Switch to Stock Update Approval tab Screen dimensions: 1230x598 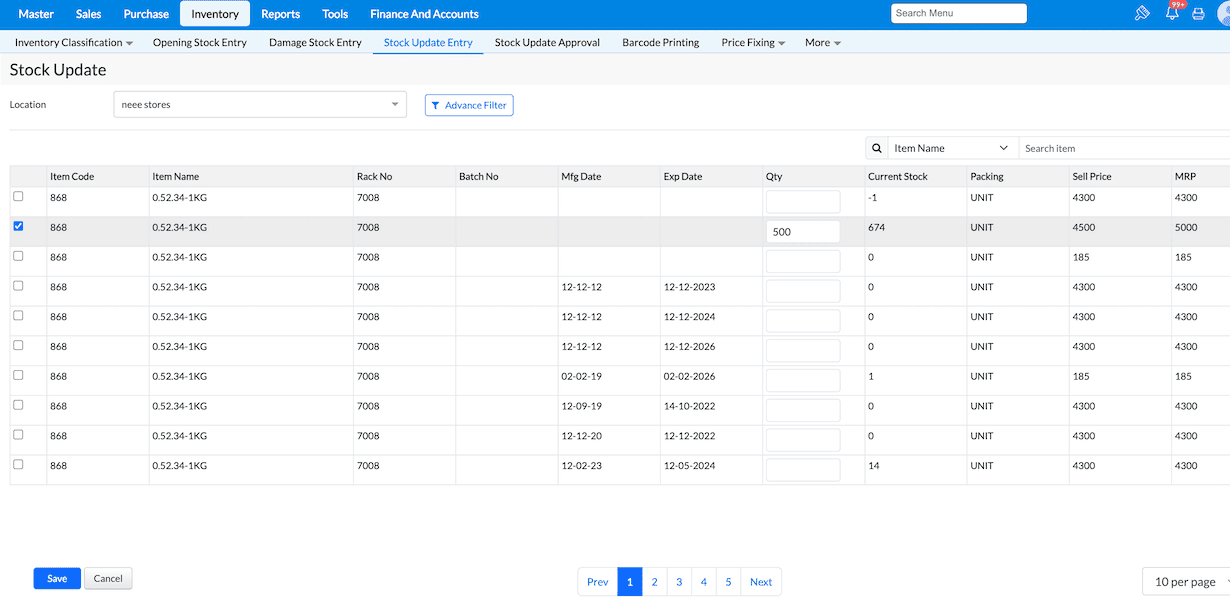pyautogui.click(x=547, y=43)
